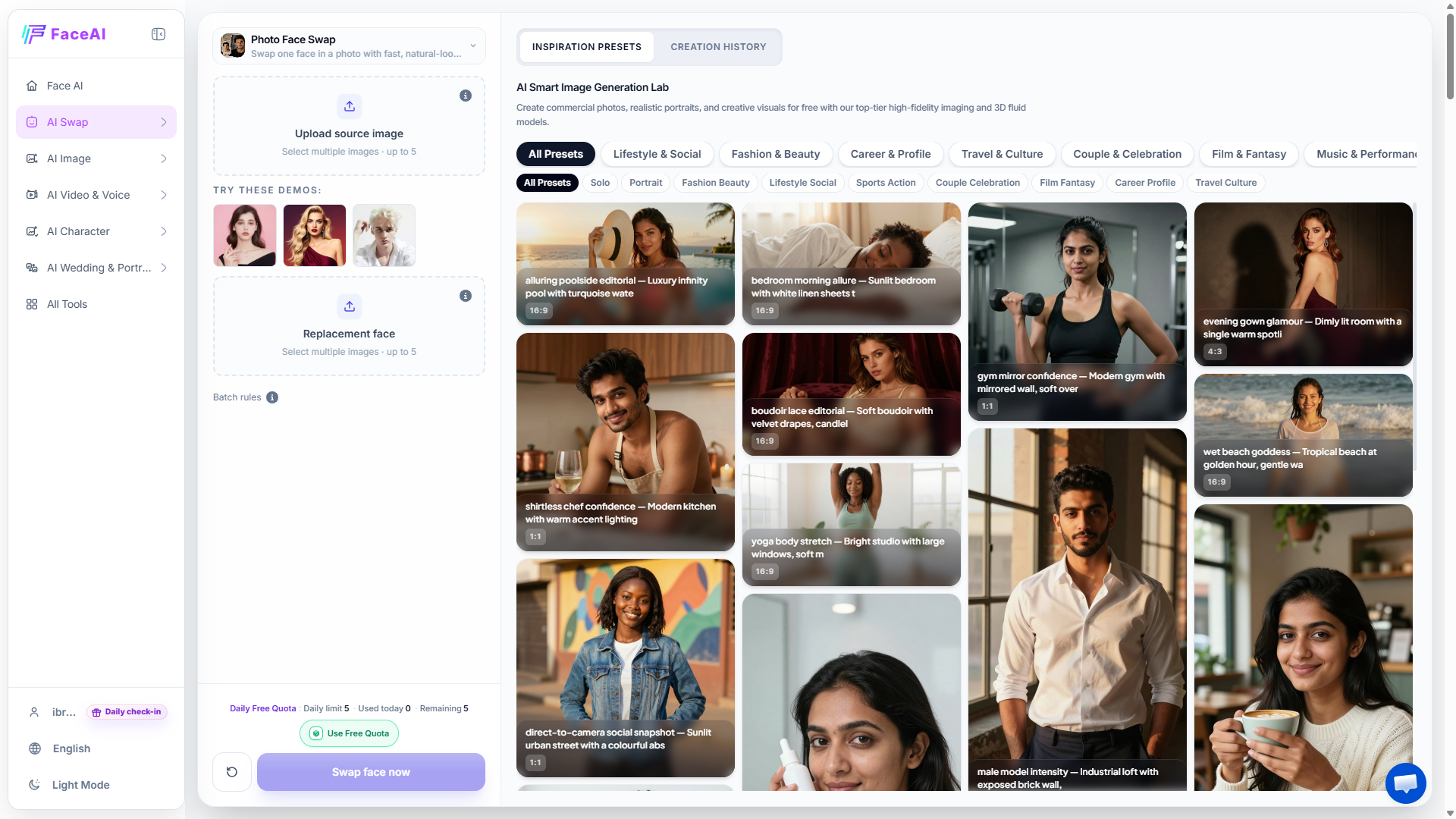Viewport: 1456px width, 819px height.
Task: Click the reset circular arrow button
Action: point(232,772)
